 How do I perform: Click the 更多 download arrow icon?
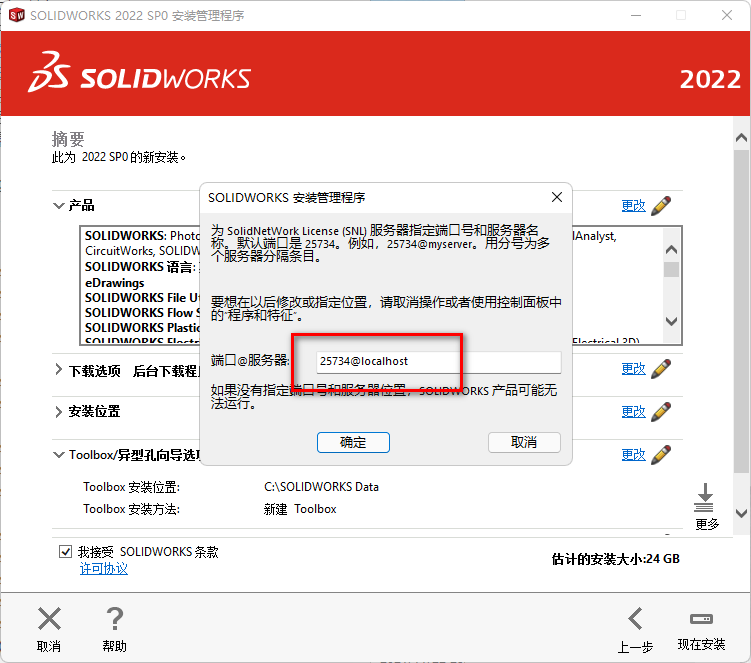[705, 497]
